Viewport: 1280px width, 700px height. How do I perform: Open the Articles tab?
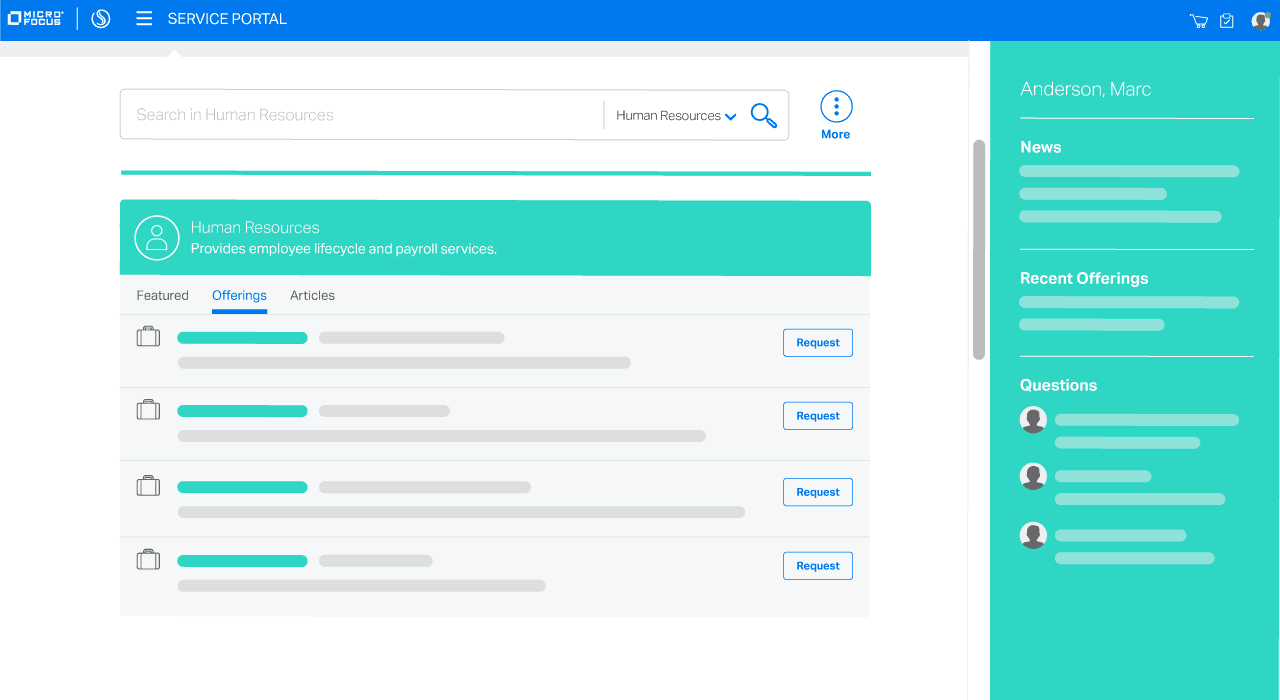click(312, 295)
